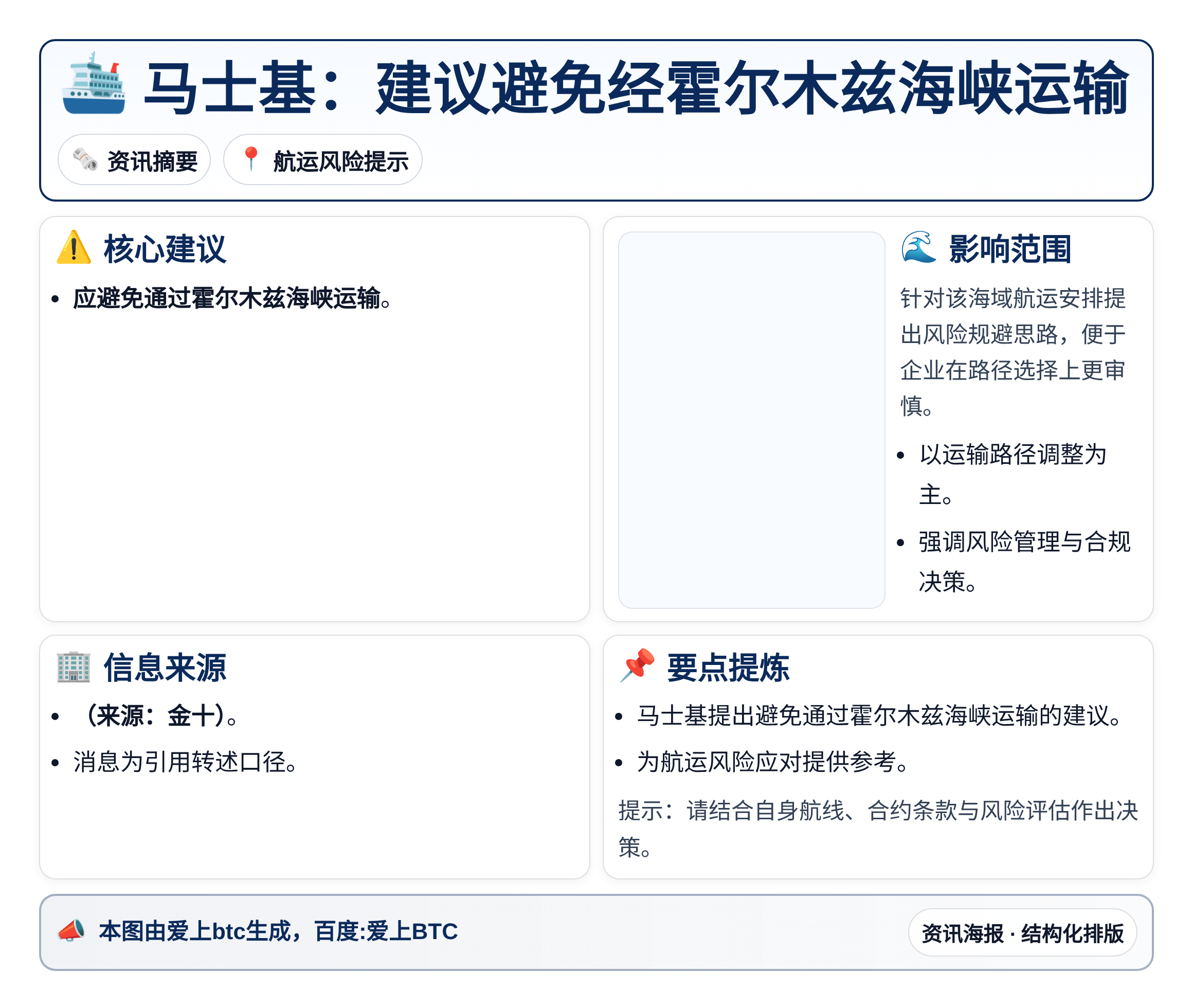Click the office building icon by 信息来源
1193x1008 pixels.
(x=74, y=667)
